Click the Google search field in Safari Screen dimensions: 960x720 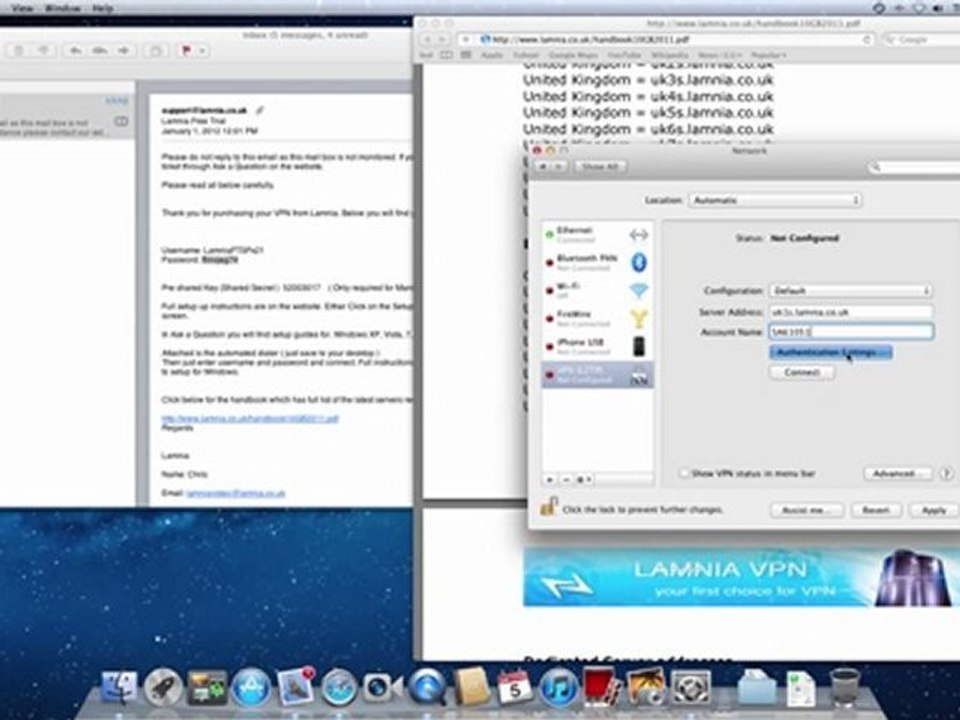pyautogui.click(x=921, y=39)
